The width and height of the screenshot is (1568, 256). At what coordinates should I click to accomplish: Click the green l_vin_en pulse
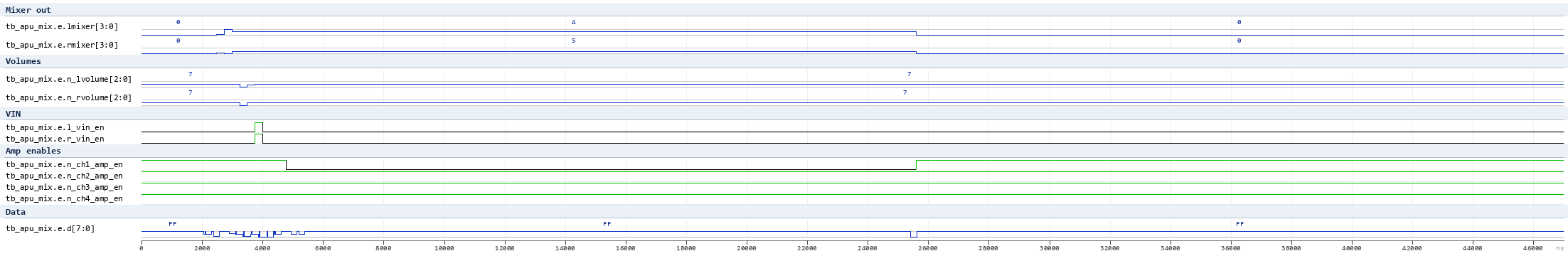click(x=259, y=127)
